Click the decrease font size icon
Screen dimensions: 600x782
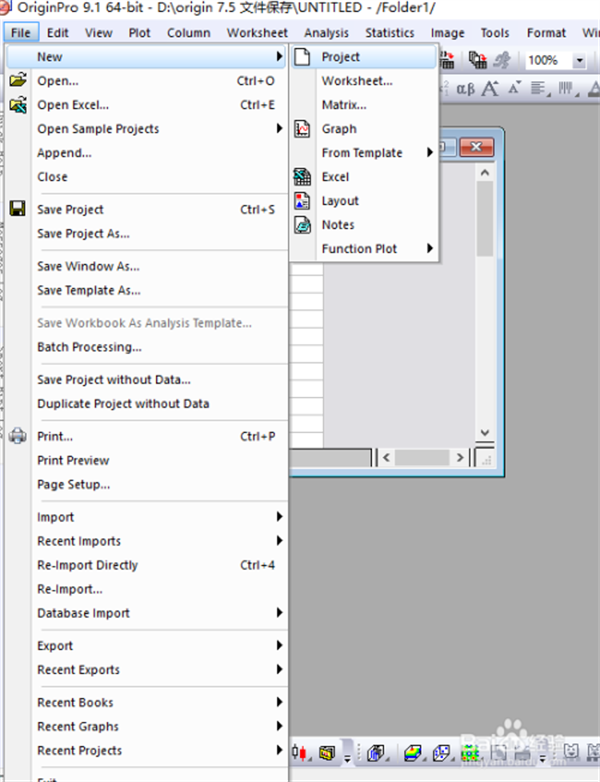coord(515,88)
